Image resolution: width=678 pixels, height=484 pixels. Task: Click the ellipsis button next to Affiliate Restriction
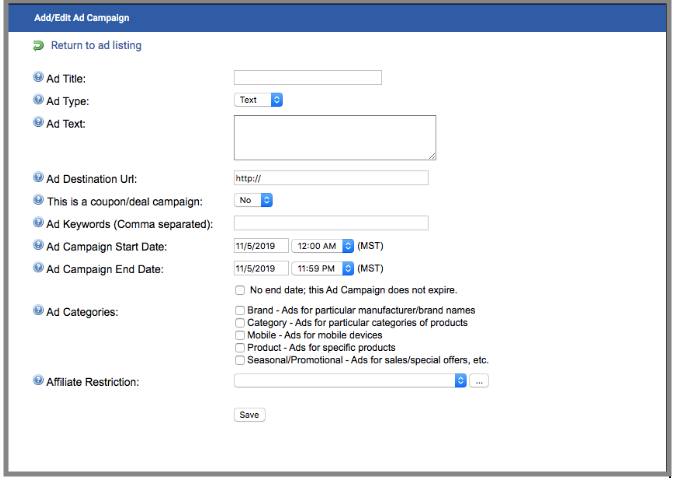click(x=479, y=381)
